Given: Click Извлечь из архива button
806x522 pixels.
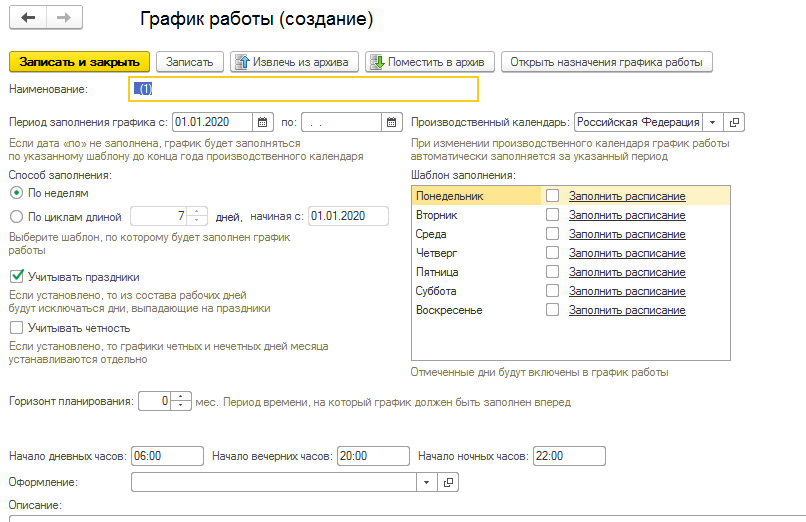Looking at the screenshot, I should click(294, 62).
